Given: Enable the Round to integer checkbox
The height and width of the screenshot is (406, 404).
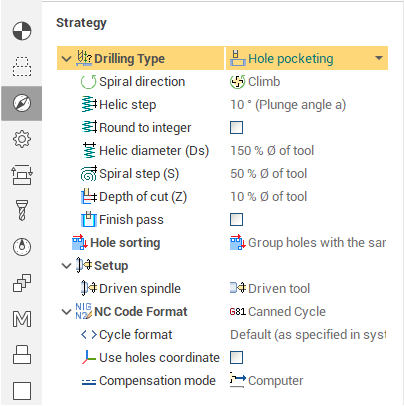Looking at the screenshot, I should (x=236, y=128).
